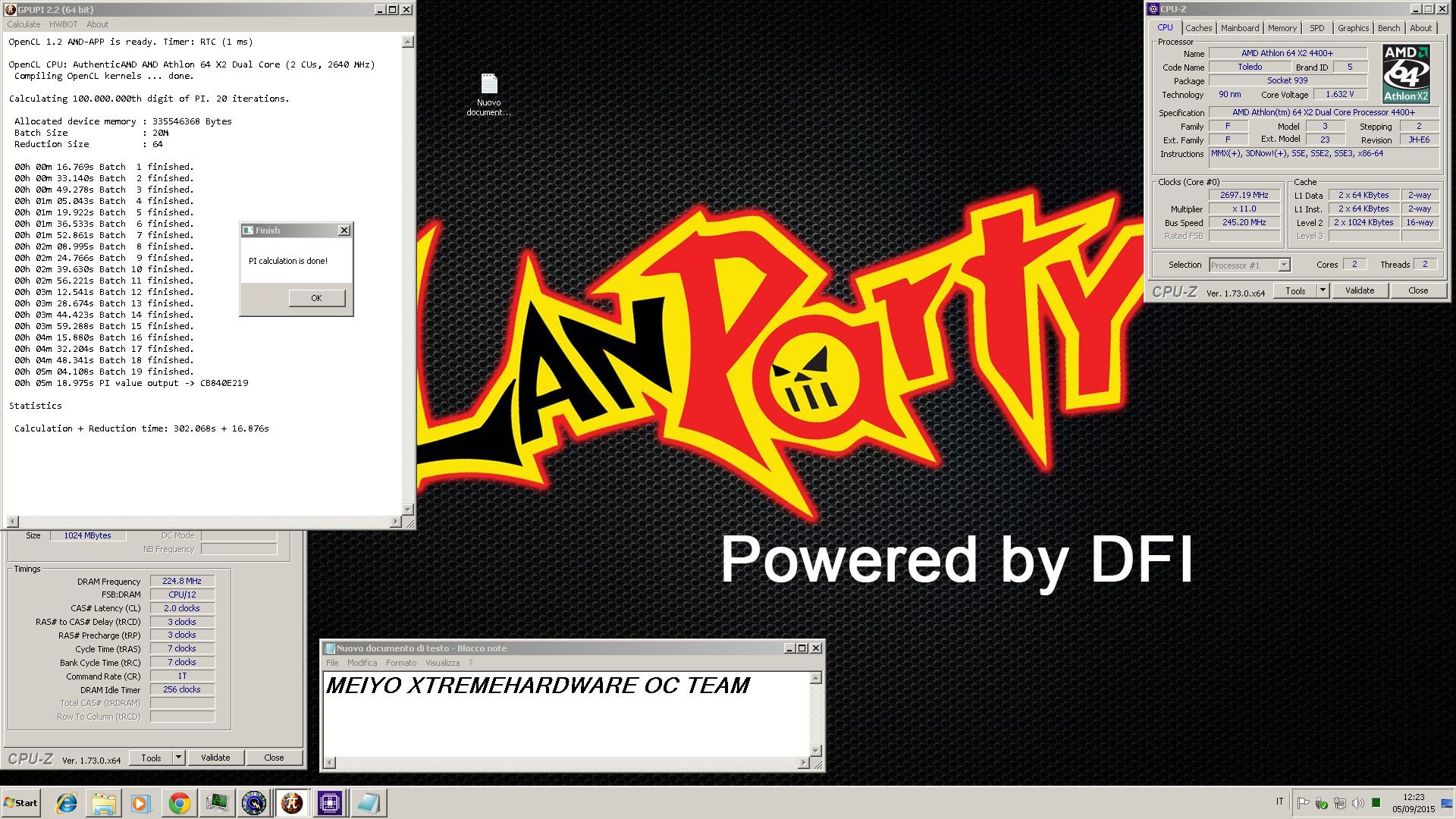Click Validate in the top-right CPU-Z window

tap(1360, 290)
